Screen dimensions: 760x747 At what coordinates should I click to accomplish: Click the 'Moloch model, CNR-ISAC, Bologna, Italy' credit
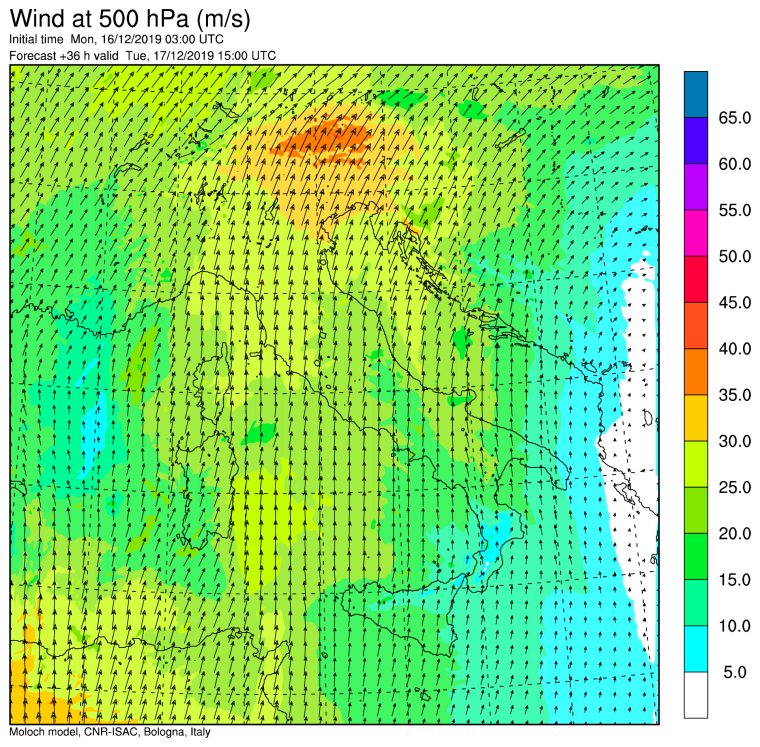pyautogui.click(x=110, y=731)
